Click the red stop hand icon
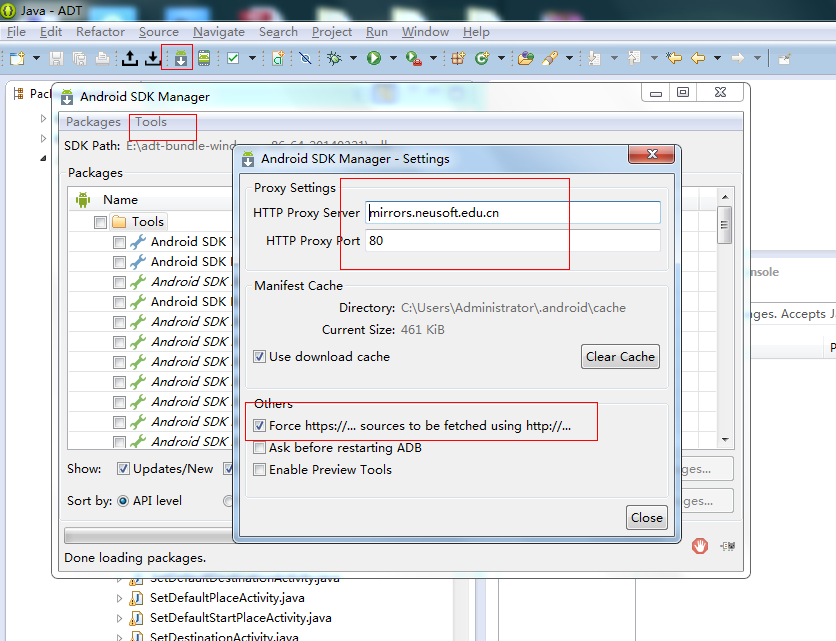Screen dimensions: 836x641 coord(700,546)
